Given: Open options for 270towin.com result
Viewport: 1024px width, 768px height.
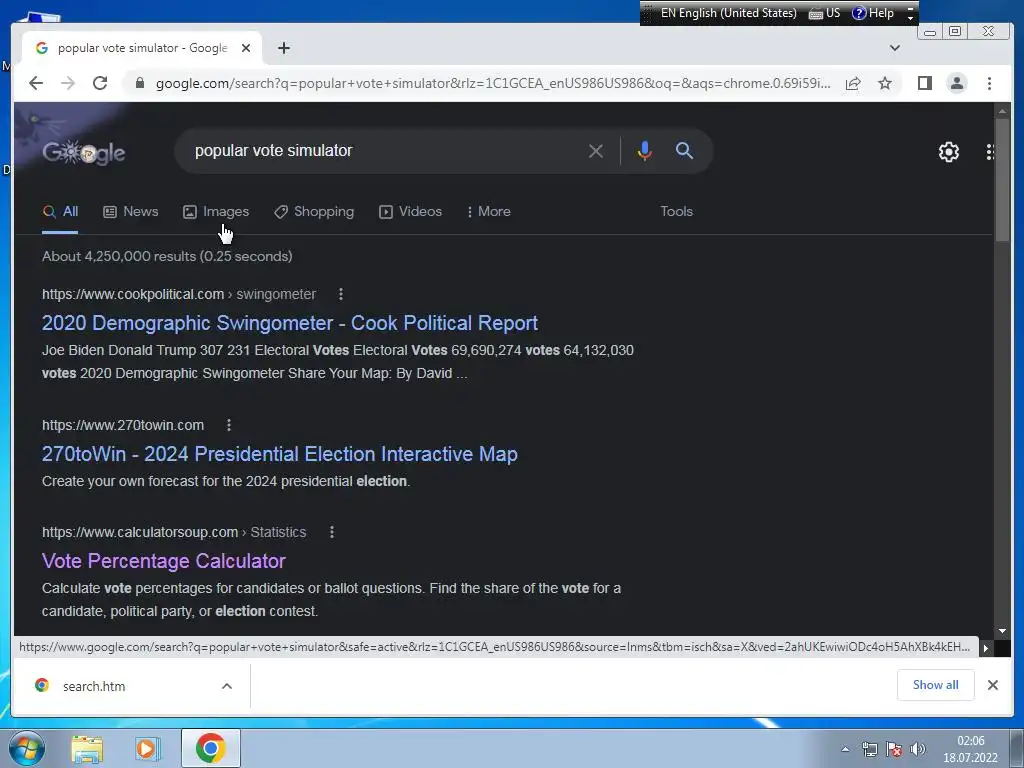Looking at the screenshot, I should pyautogui.click(x=229, y=425).
